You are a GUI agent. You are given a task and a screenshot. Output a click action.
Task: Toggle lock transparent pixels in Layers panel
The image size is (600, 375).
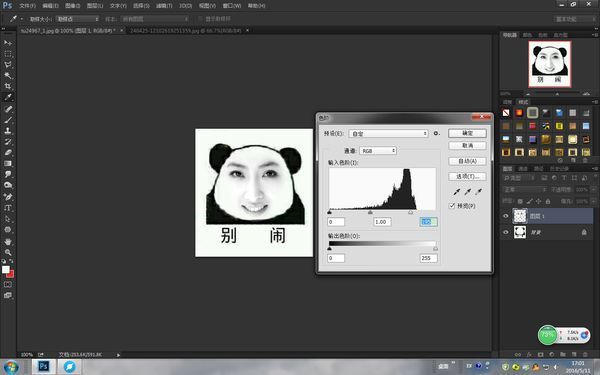(520, 201)
